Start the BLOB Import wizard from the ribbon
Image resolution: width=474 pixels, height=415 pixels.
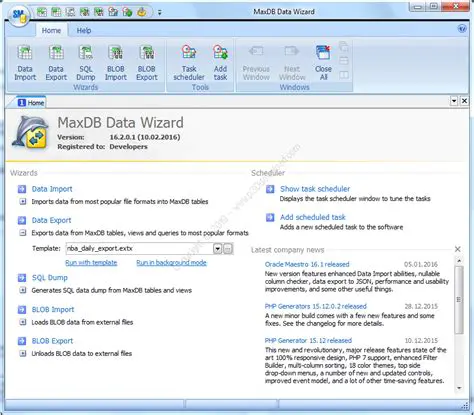[x=116, y=63]
